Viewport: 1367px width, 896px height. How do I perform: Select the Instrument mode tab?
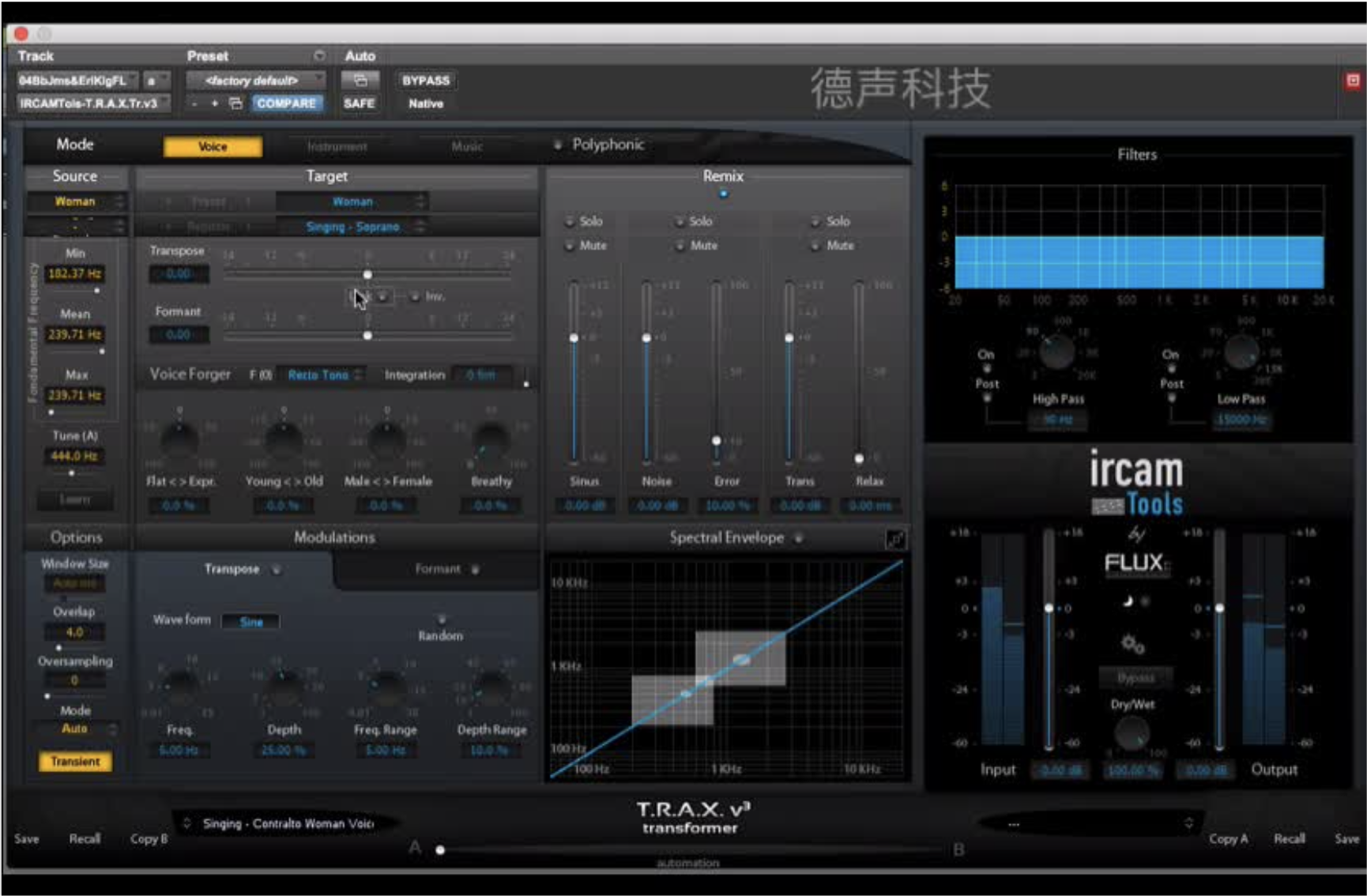click(x=337, y=146)
